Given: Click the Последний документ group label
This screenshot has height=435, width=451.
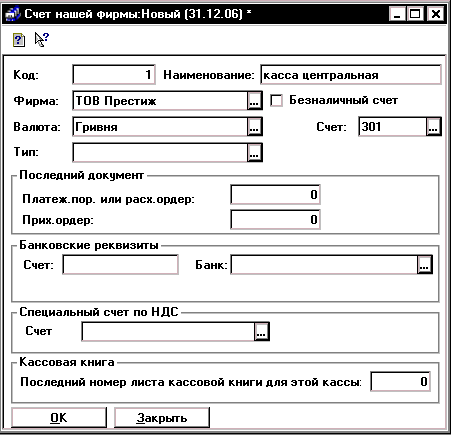Looking at the screenshot, I should point(82,175).
